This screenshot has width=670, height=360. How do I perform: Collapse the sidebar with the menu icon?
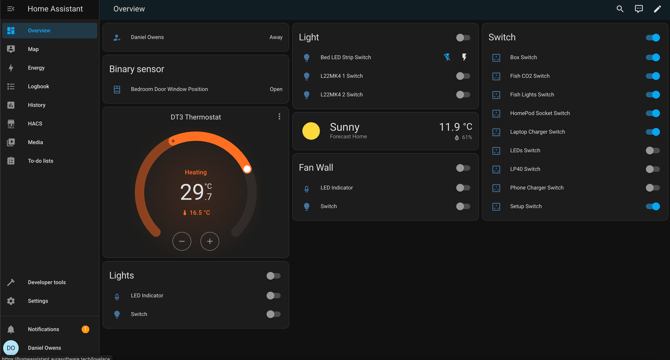tap(11, 9)
